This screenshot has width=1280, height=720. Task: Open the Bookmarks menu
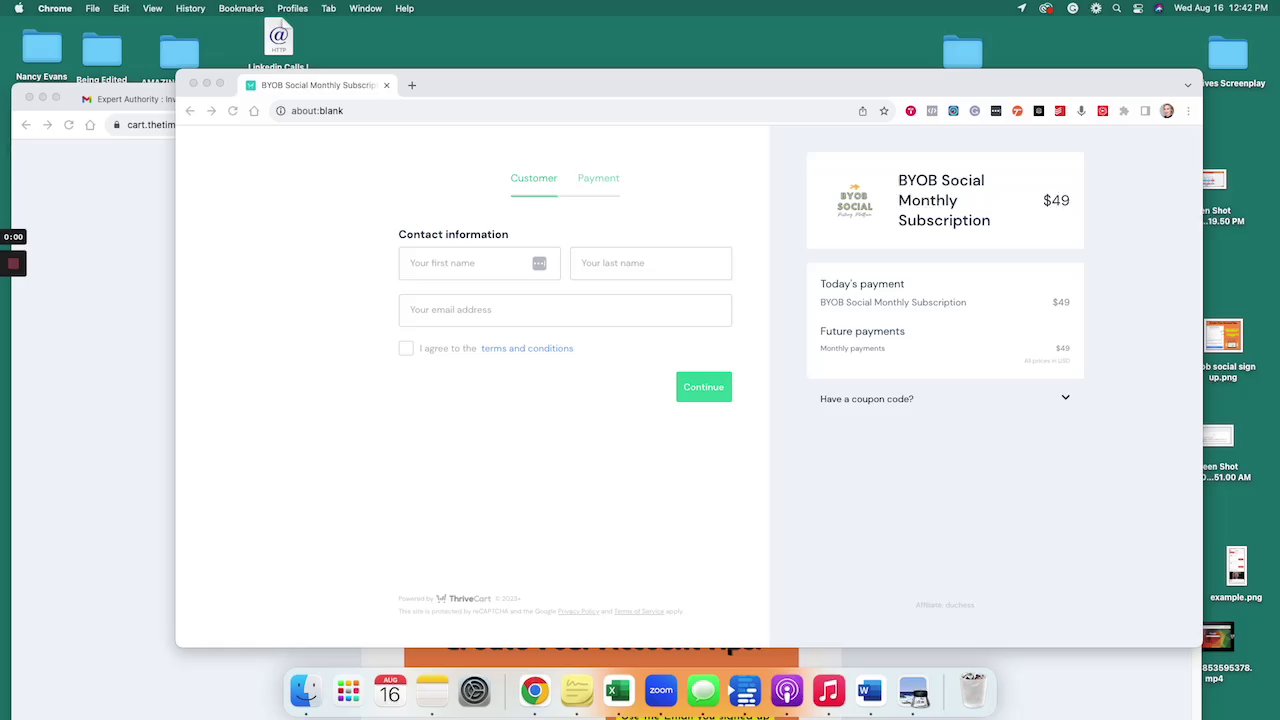[x=241, y=8]
